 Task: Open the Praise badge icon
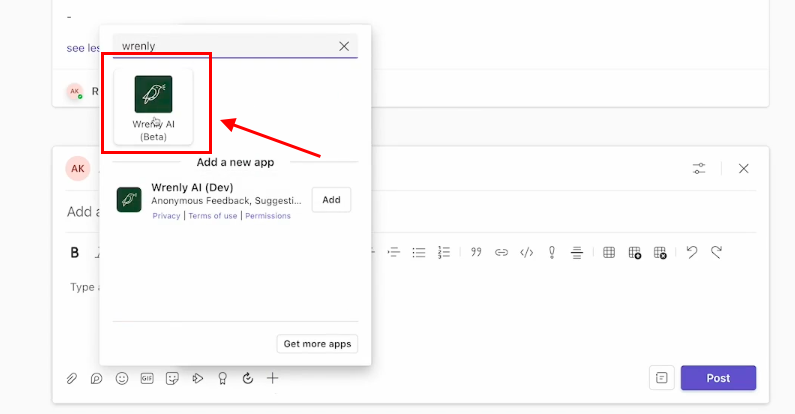222,379
